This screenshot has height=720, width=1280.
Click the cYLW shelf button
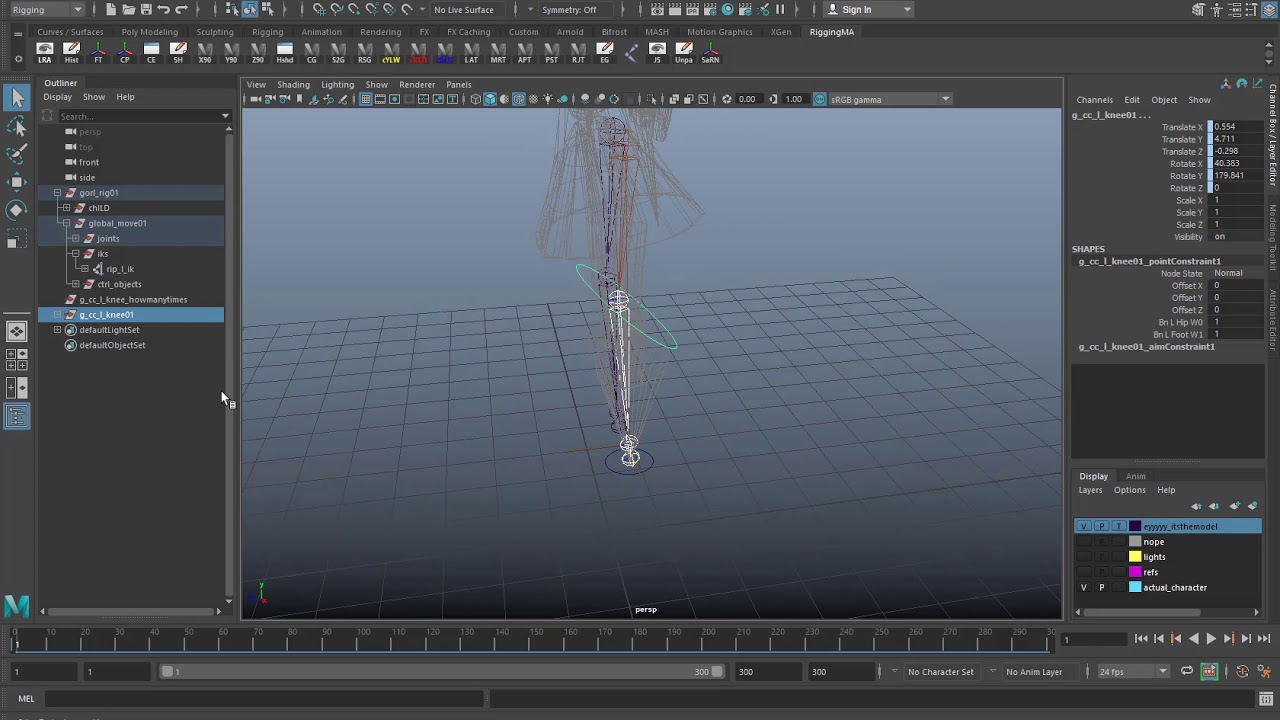391,53
